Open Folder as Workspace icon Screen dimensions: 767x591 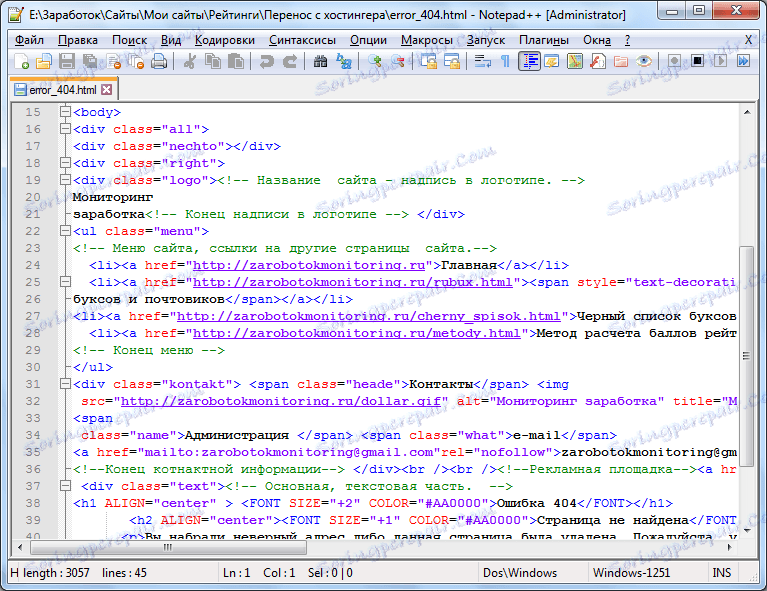click(x=621, y=61)
